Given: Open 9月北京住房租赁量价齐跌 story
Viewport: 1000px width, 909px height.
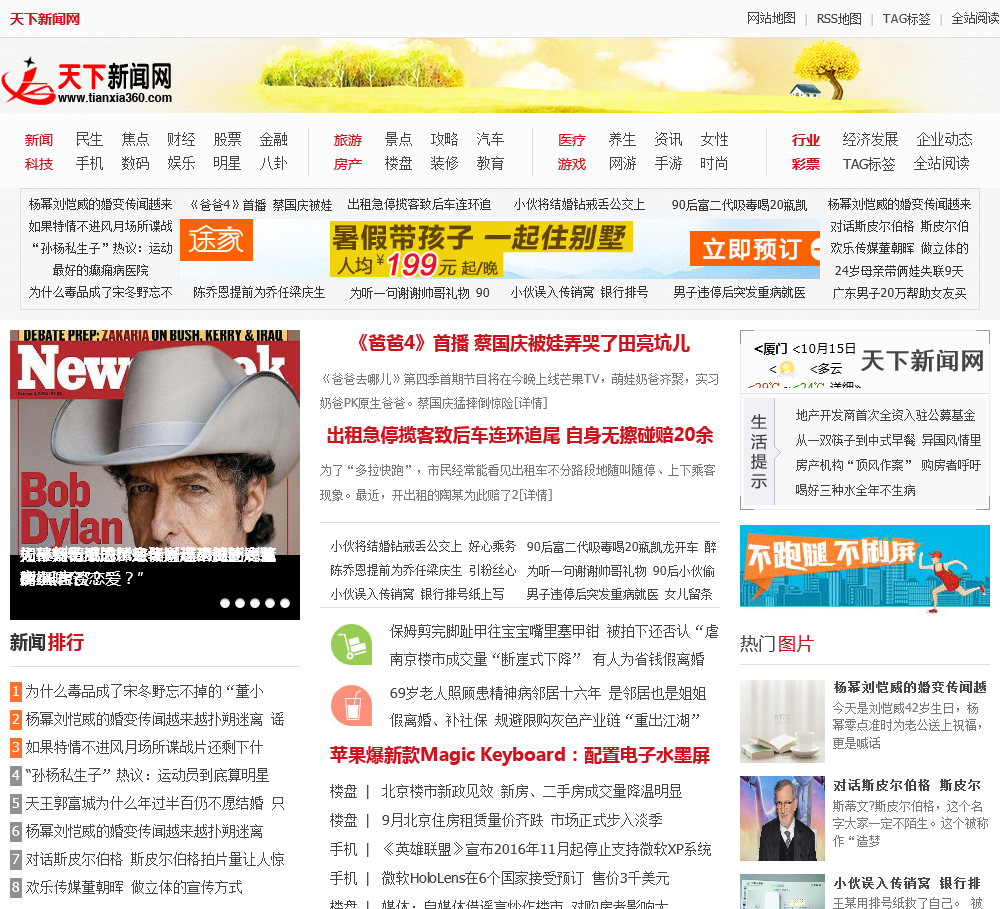Looking at the screenshot, I should (522, 820).
